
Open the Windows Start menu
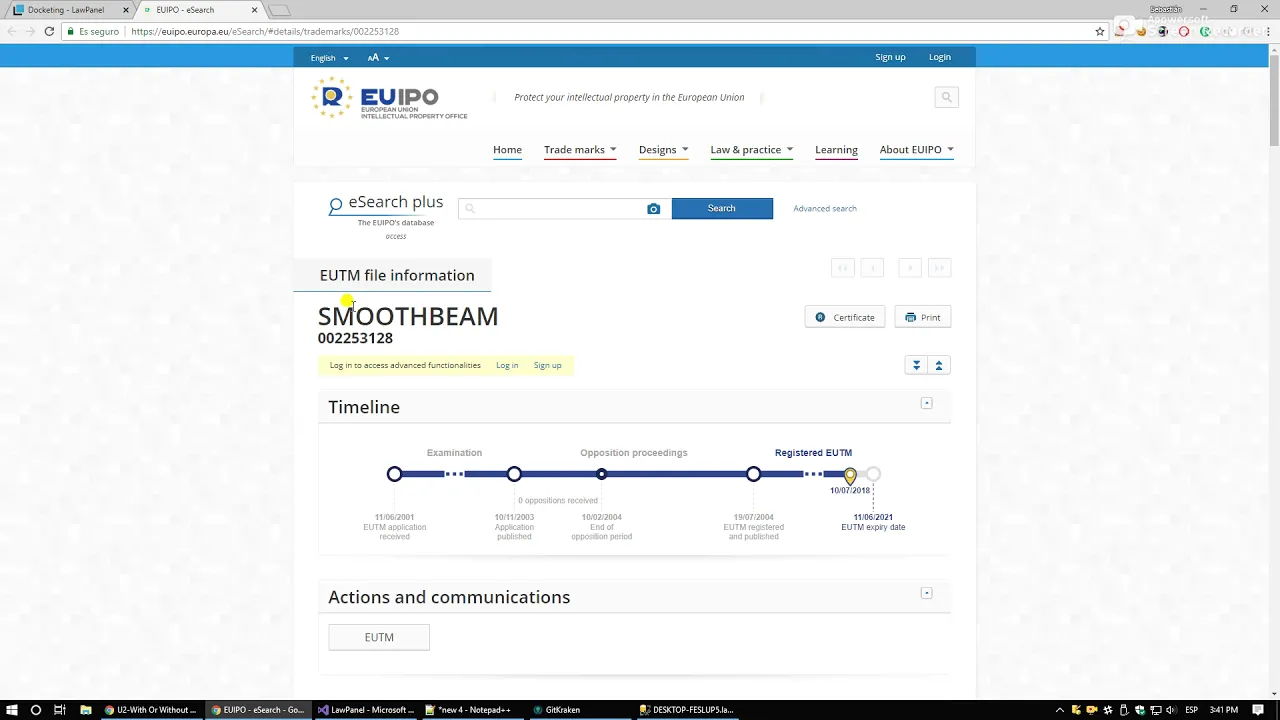(11, 710)
